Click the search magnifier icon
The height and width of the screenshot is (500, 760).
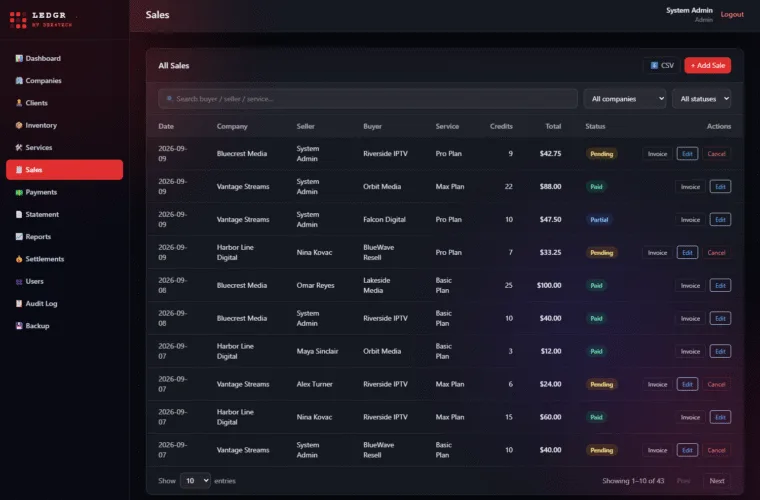(x=169, y=99)
